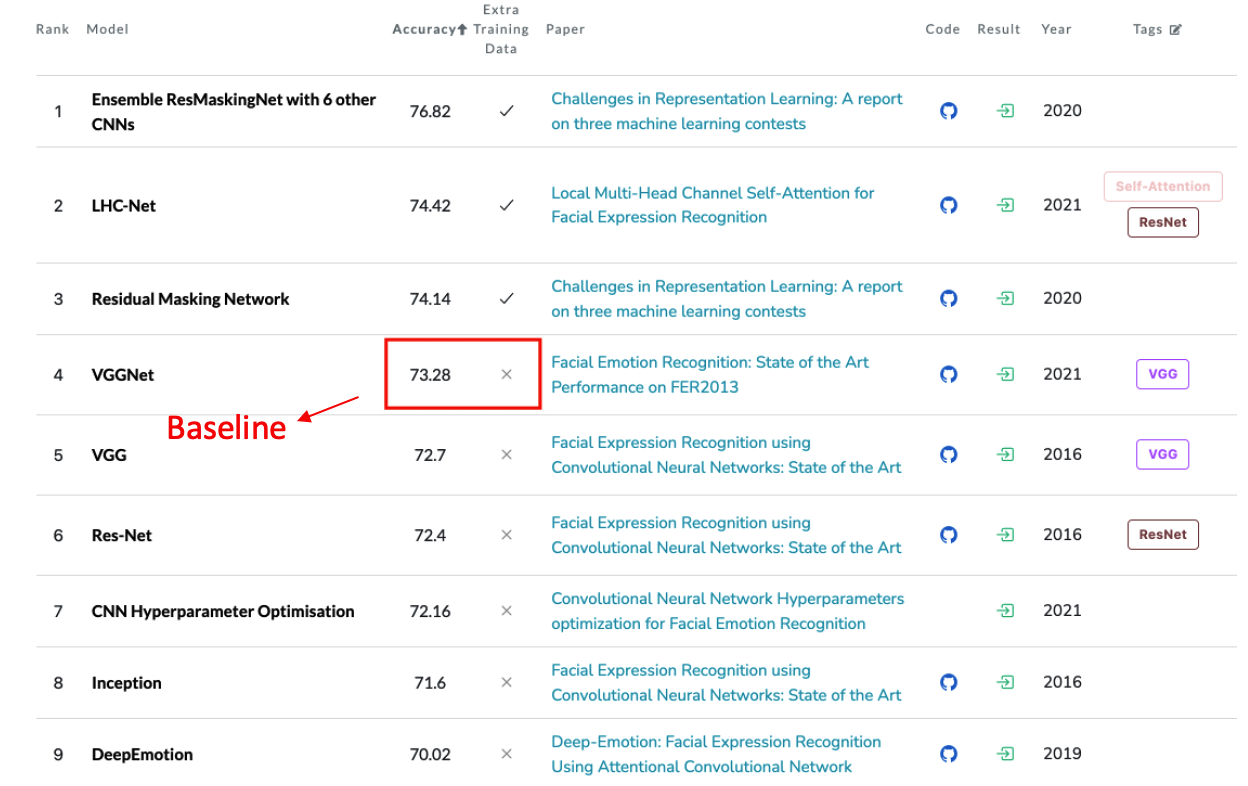
Task: Click the Residual Masking Network model name
Action: pos(190,299)
